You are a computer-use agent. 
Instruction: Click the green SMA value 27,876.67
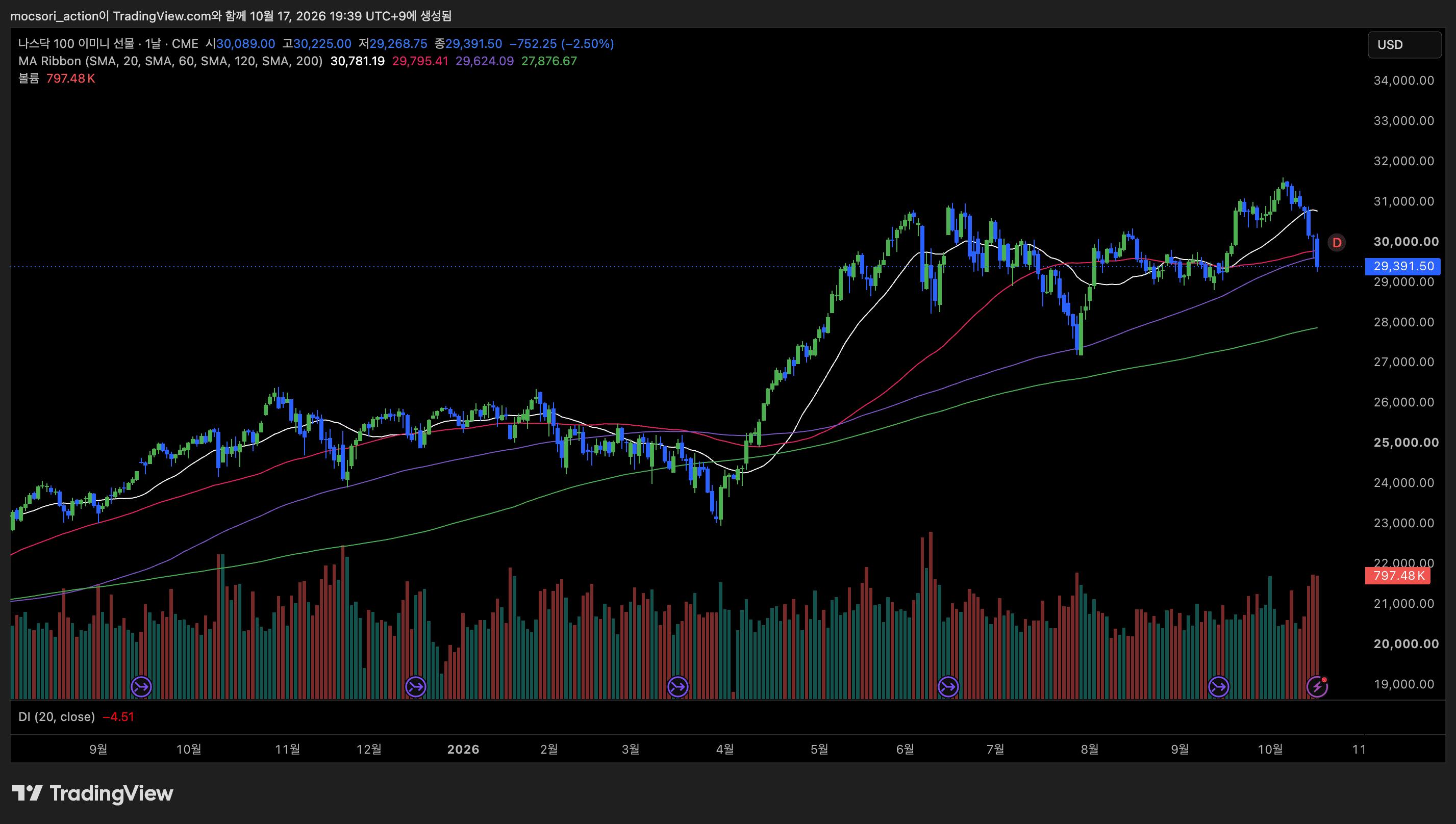(549, 61)
